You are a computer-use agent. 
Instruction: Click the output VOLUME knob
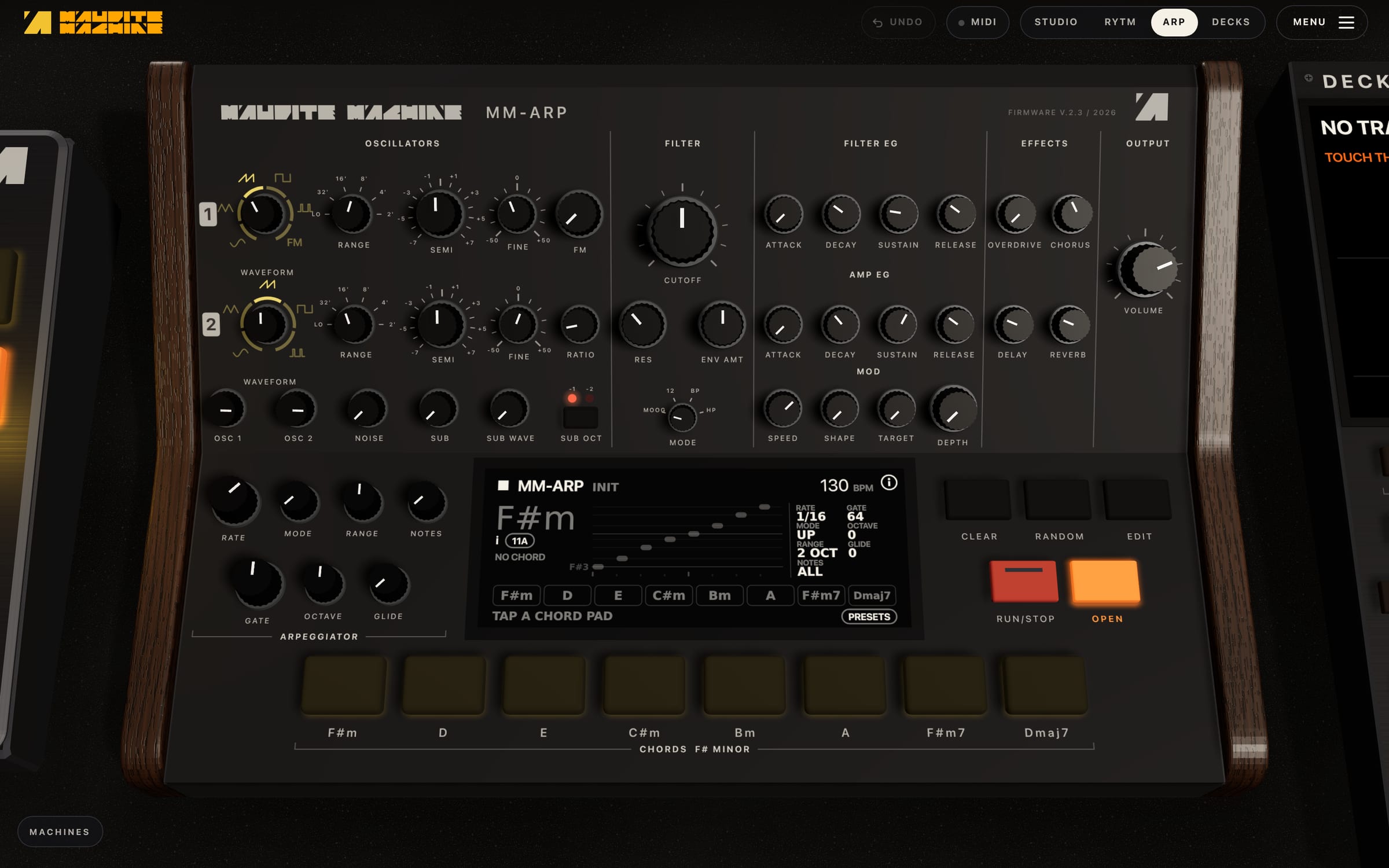point(1147,269)
